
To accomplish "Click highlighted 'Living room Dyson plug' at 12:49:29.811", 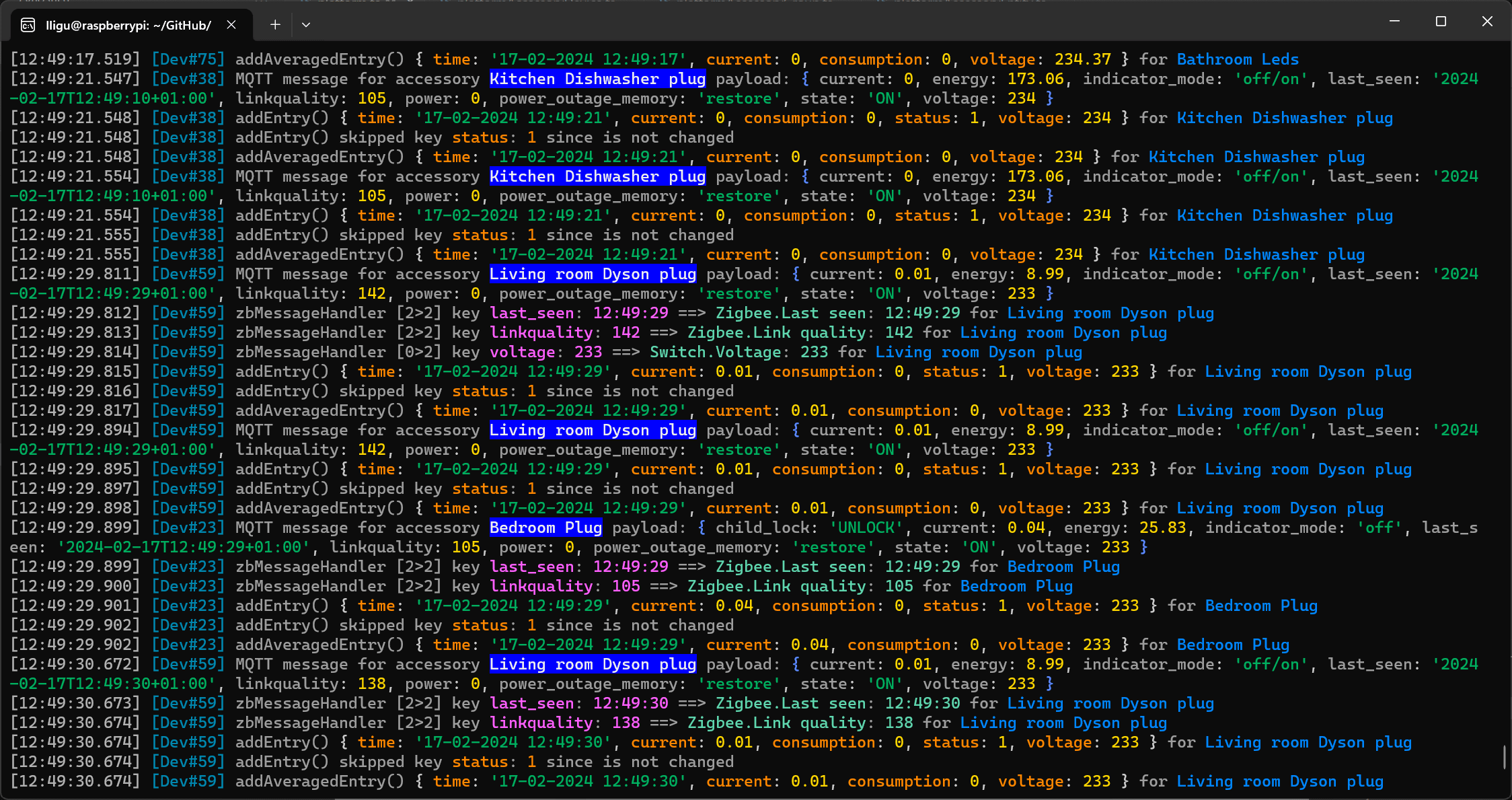I will 593,274.
